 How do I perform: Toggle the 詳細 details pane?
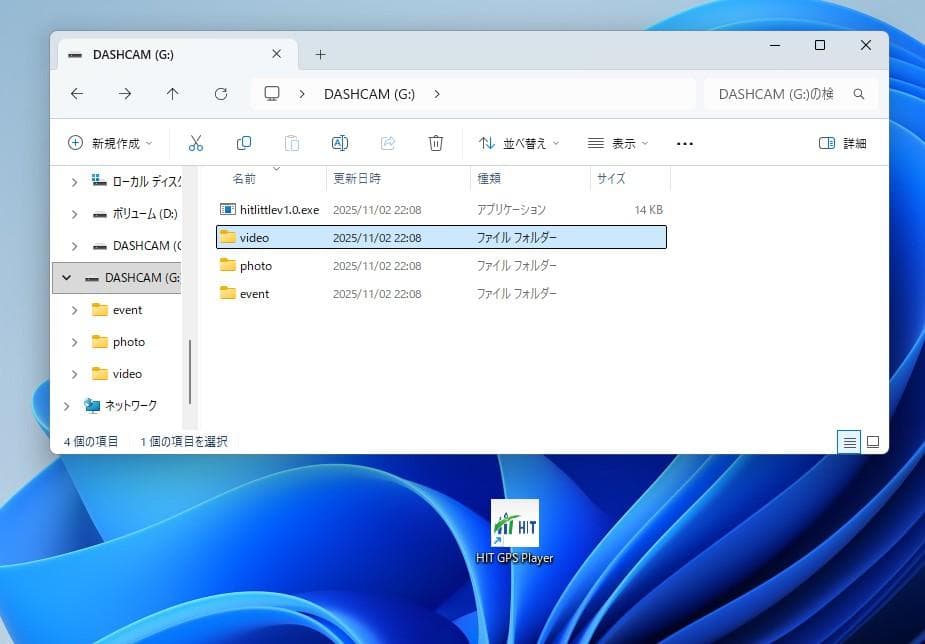tap(842, 143)
